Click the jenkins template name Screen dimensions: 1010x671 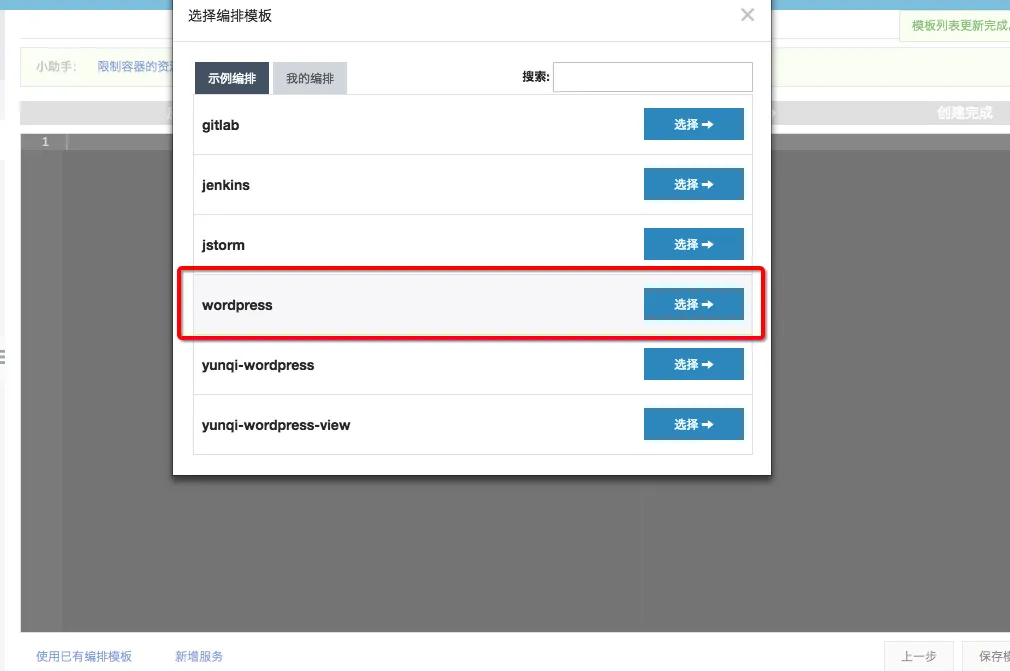[x=225, y=185]
